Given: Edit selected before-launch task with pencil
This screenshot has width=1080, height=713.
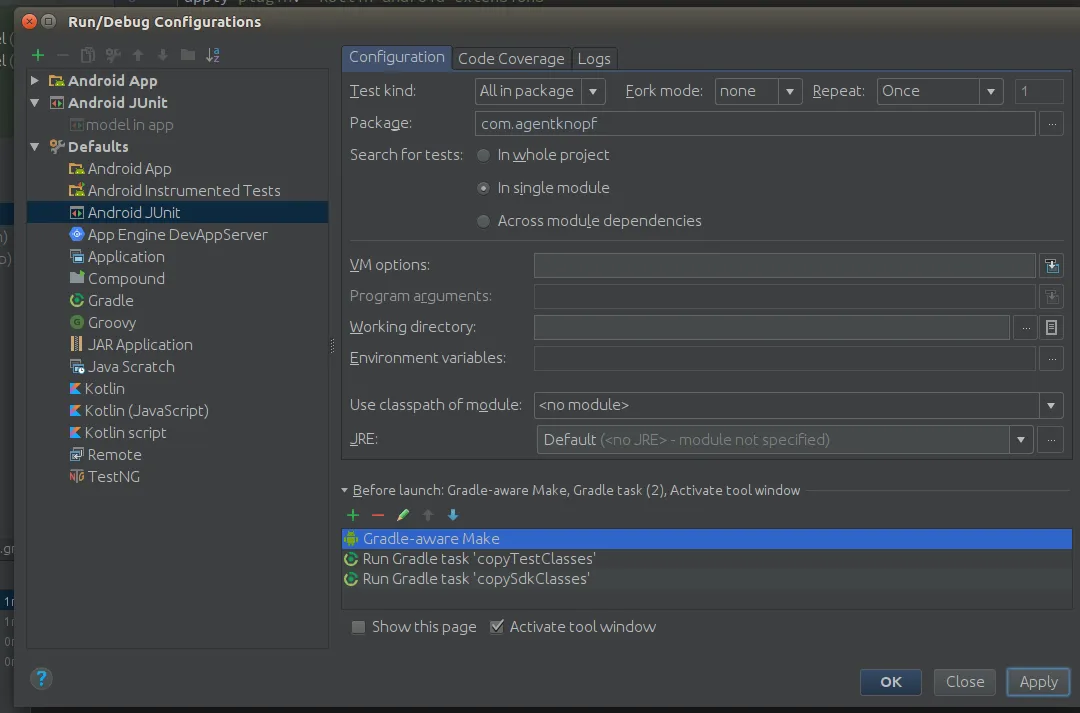Looking at the screenshot, I should [403, 515].
